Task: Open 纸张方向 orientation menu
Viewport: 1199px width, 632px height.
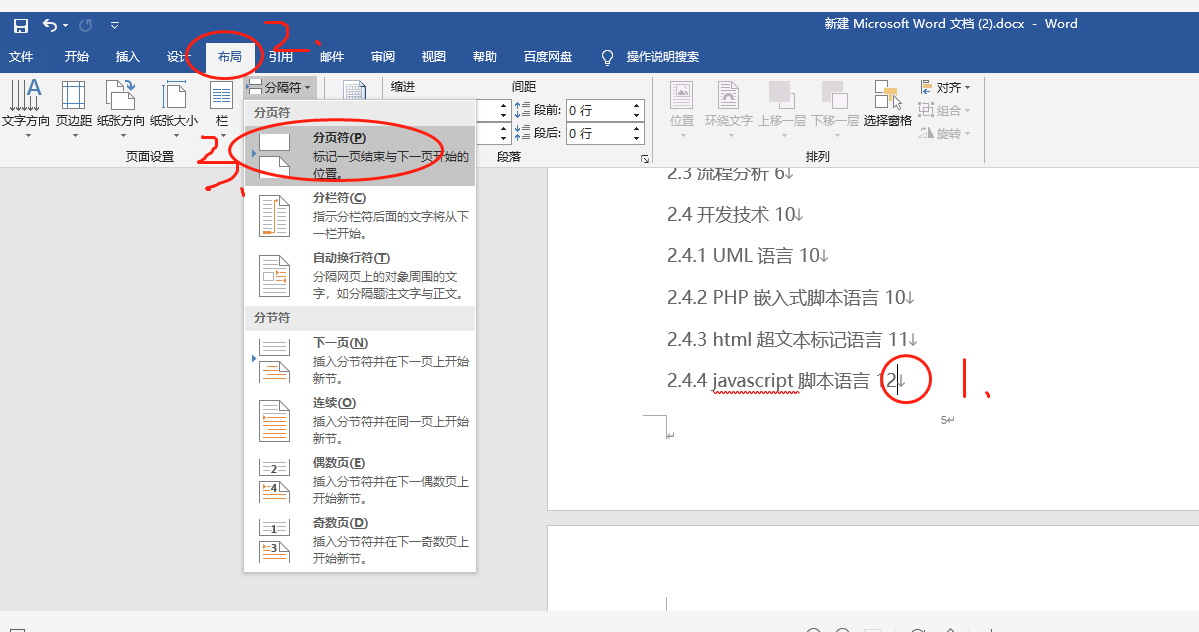Action: (x=121, y=109)
